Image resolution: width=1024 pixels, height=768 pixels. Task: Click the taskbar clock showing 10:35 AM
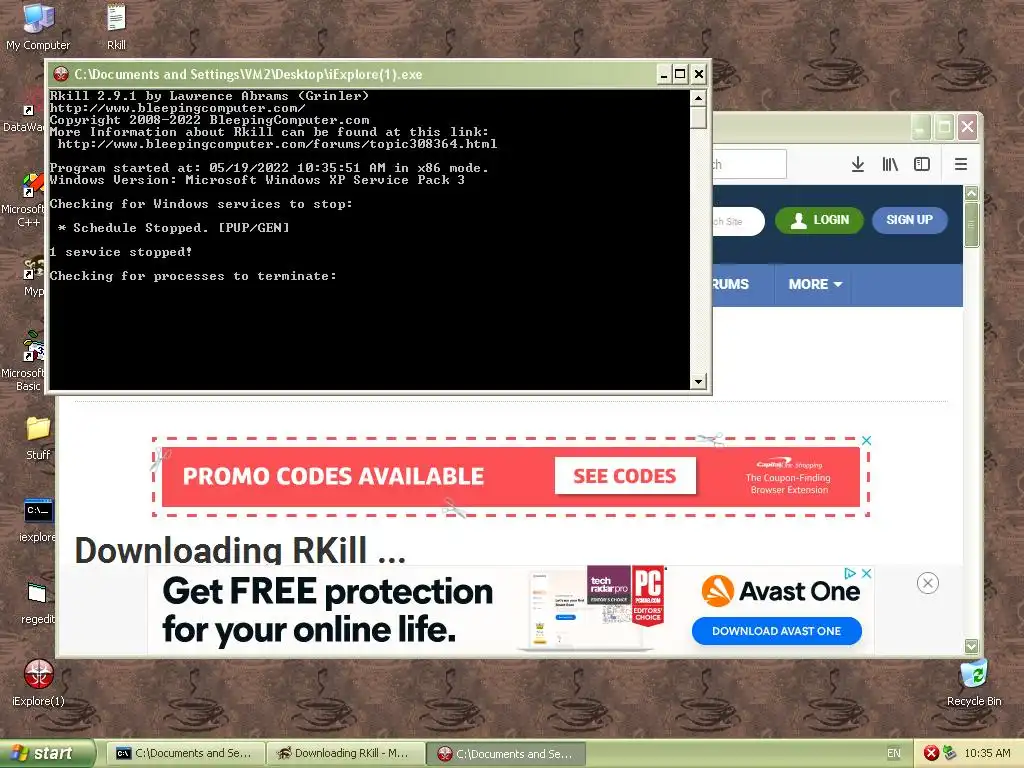(987, 753)
